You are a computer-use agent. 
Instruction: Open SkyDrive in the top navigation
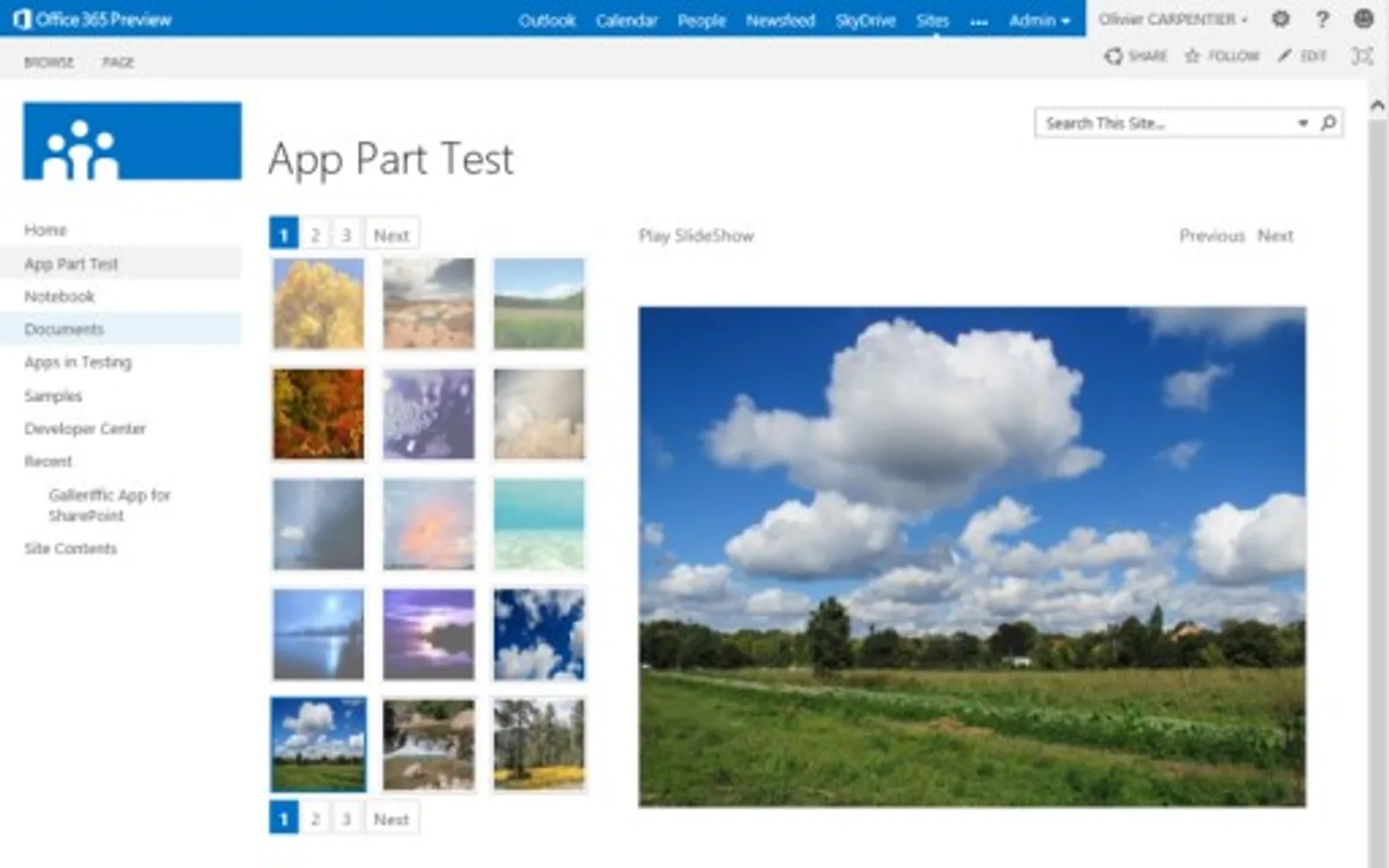pos(866,20)
